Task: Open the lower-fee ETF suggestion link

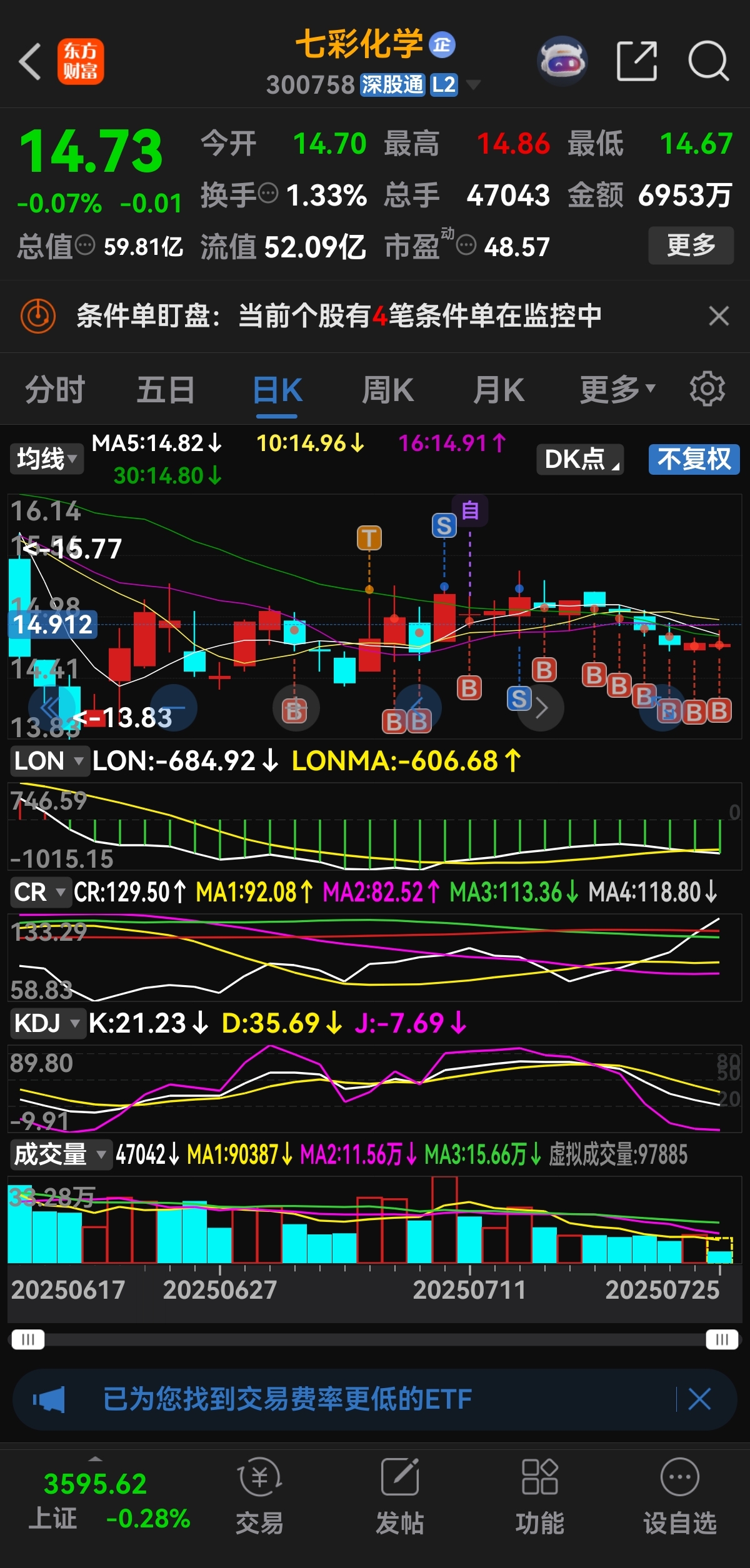Action: click(287, 1399)
